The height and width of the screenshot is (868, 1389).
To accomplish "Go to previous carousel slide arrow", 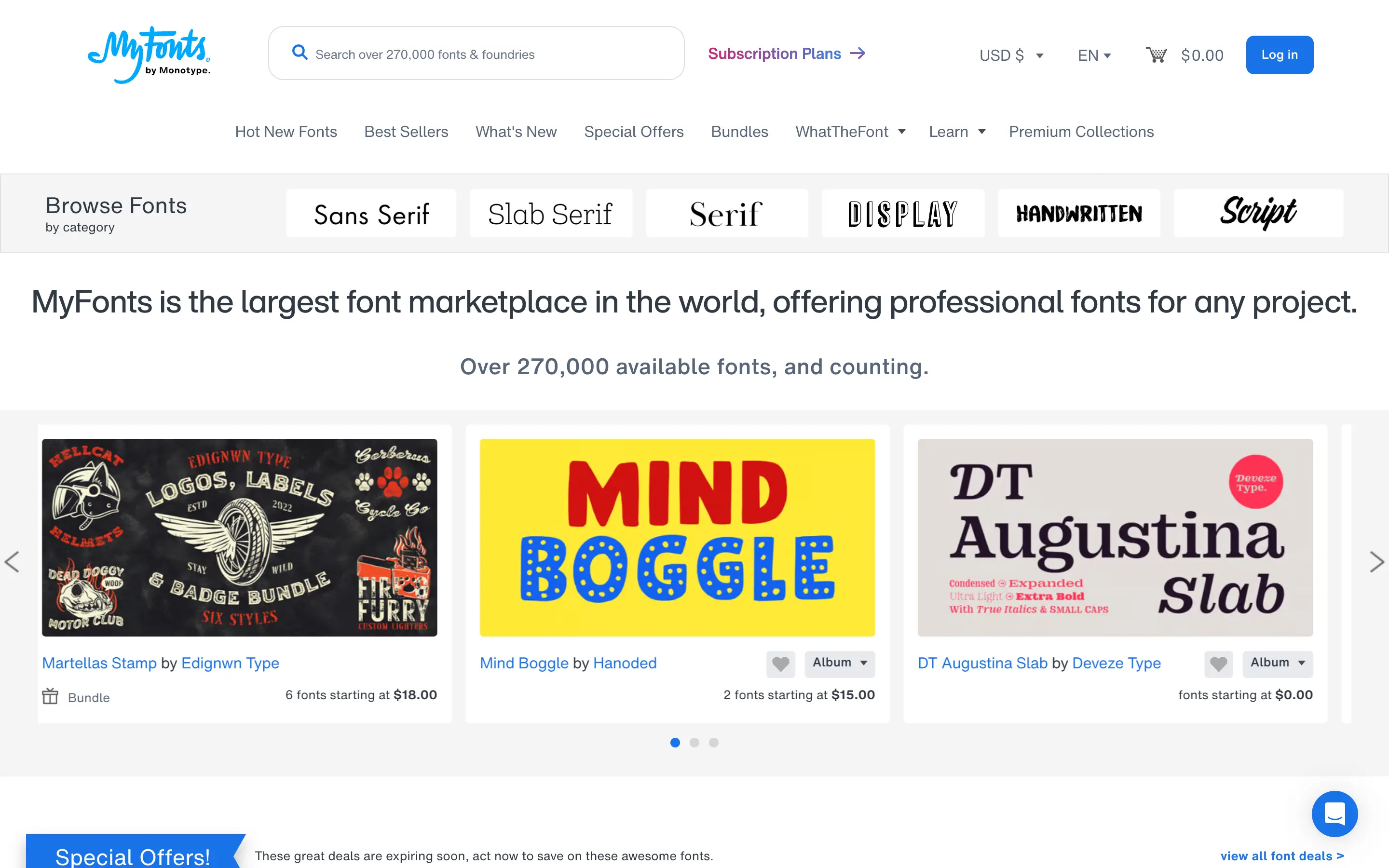I will point(12,561).
